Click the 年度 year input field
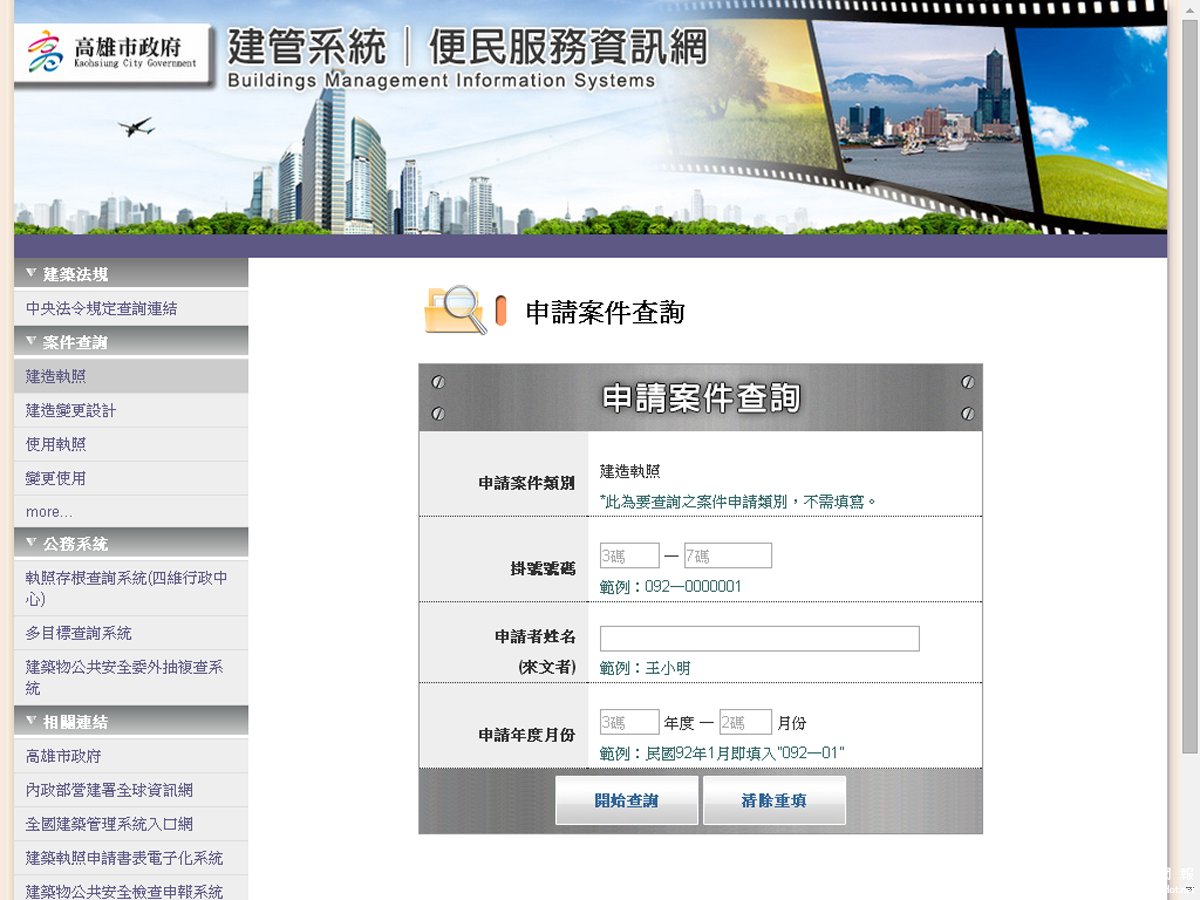This screenshot has width=1200, height=900. [629, 722]
